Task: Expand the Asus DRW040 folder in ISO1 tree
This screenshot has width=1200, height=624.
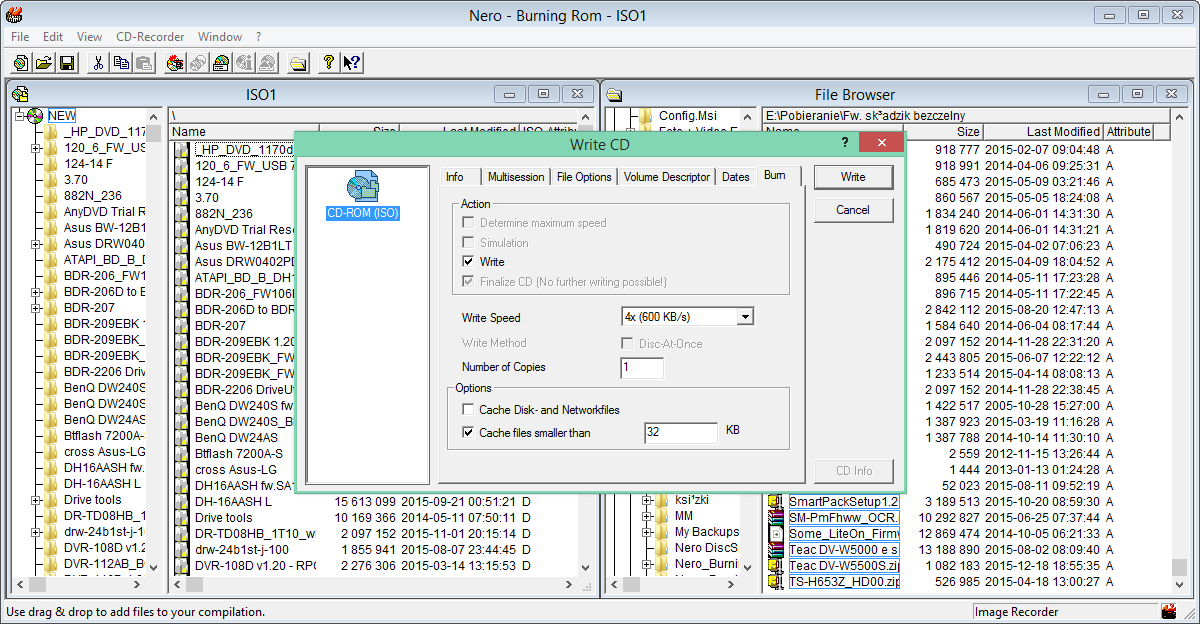Action: pyautogui.click(x=36, y=244)
